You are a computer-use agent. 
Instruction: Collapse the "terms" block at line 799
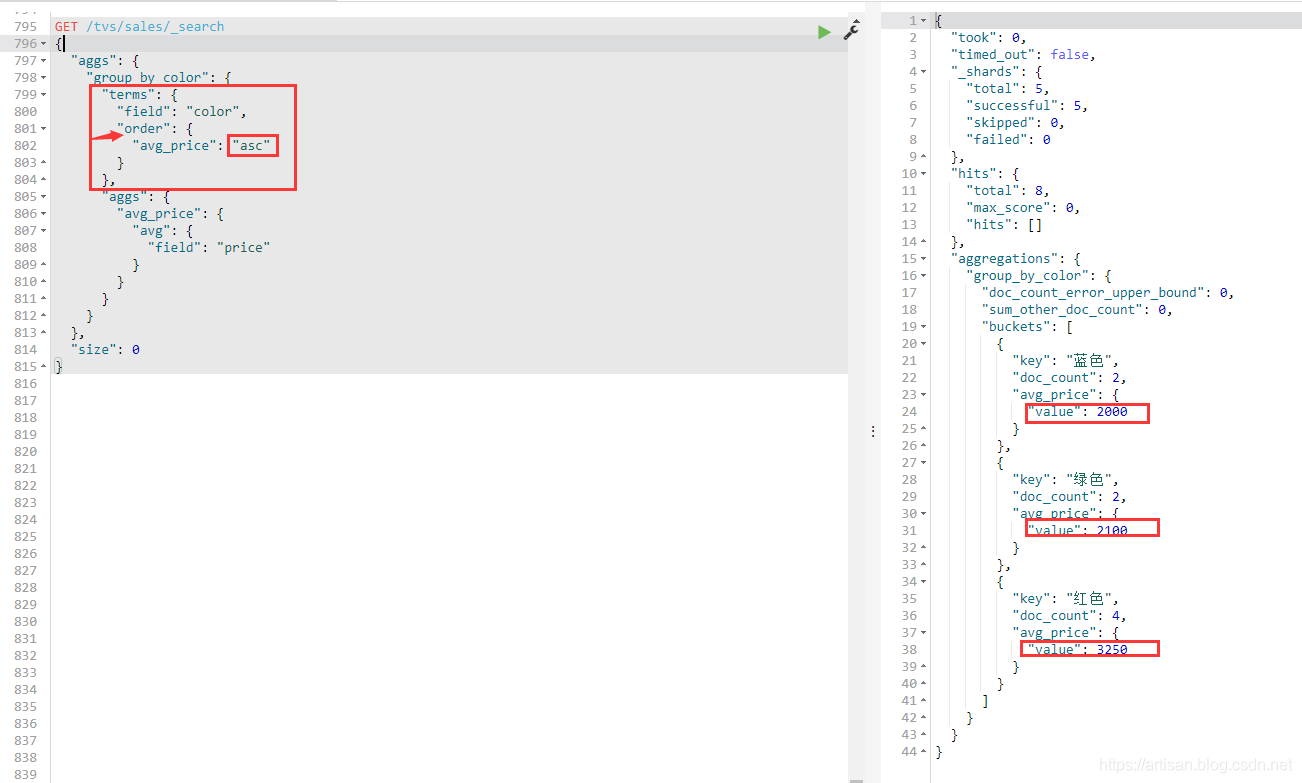[44, 95]
